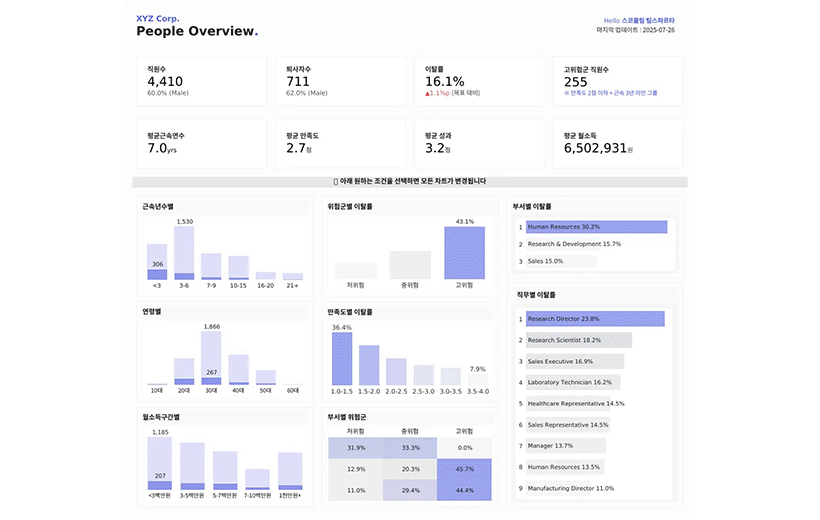Select the 3.5-4.0 satisfaction bar at 7.9%
The image size is (820, 520).
click(x=478, y=380)
